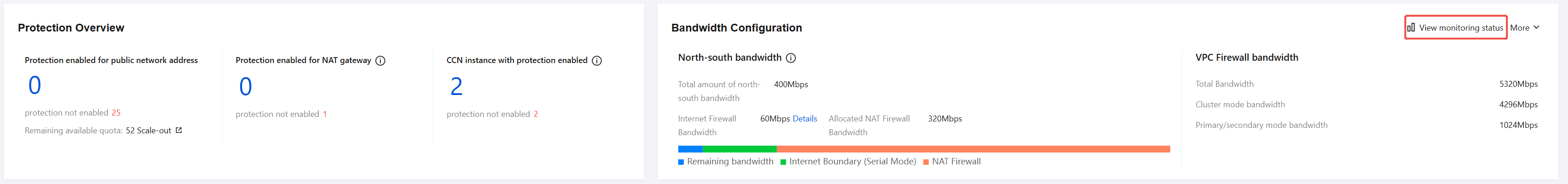The height and width of the screenshot is (184, 1568).
Task: Expand the More dropdown menu
Action: coord(1525,27)
